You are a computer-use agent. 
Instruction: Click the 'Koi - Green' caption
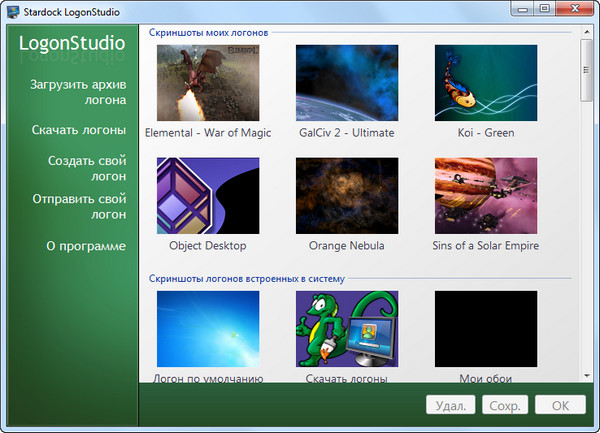[486, 133]
